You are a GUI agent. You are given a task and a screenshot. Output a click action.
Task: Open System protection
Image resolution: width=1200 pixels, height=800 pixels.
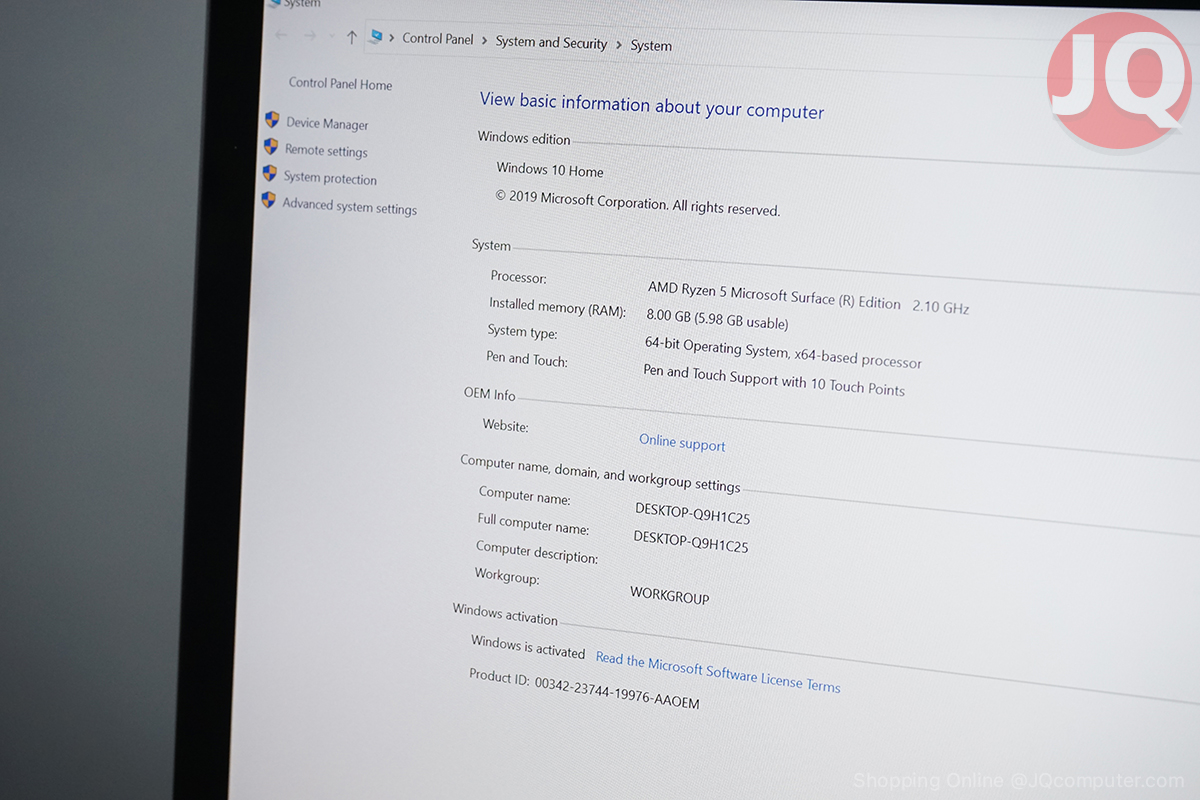330,178
